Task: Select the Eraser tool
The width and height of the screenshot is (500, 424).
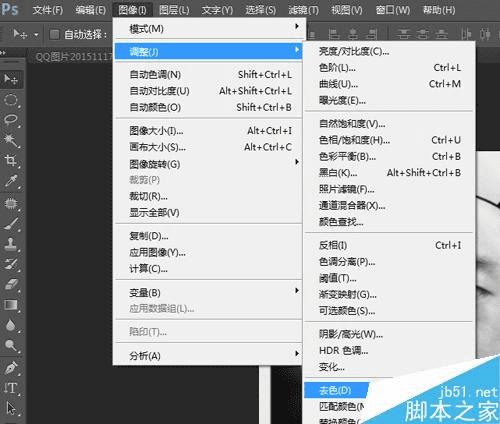Action: point(11,285)
